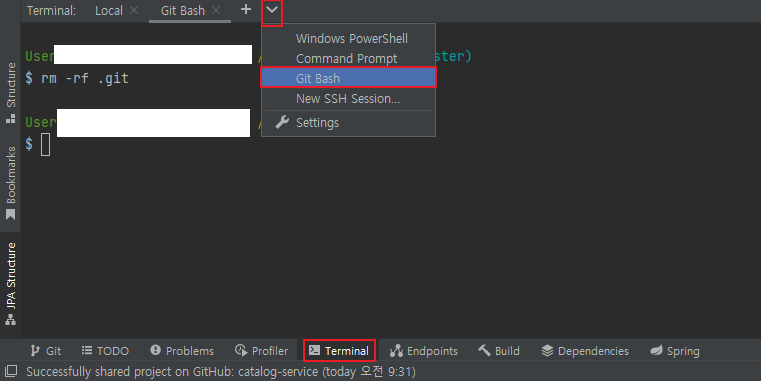761x381 pixels.
Task: Choose Windows PowerShell from the dropdown
Action: (x=348, y=38)
